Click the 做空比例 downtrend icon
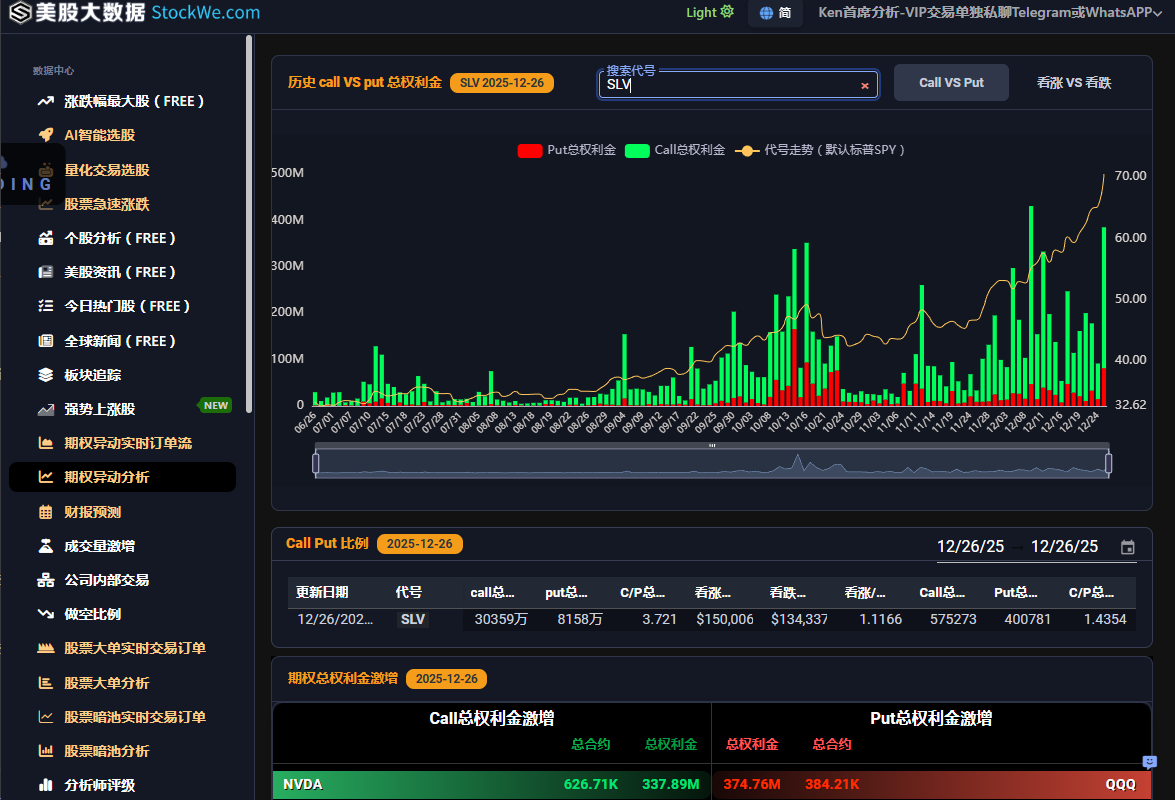This screenshot has width=1175, height=800. [46, 614]
